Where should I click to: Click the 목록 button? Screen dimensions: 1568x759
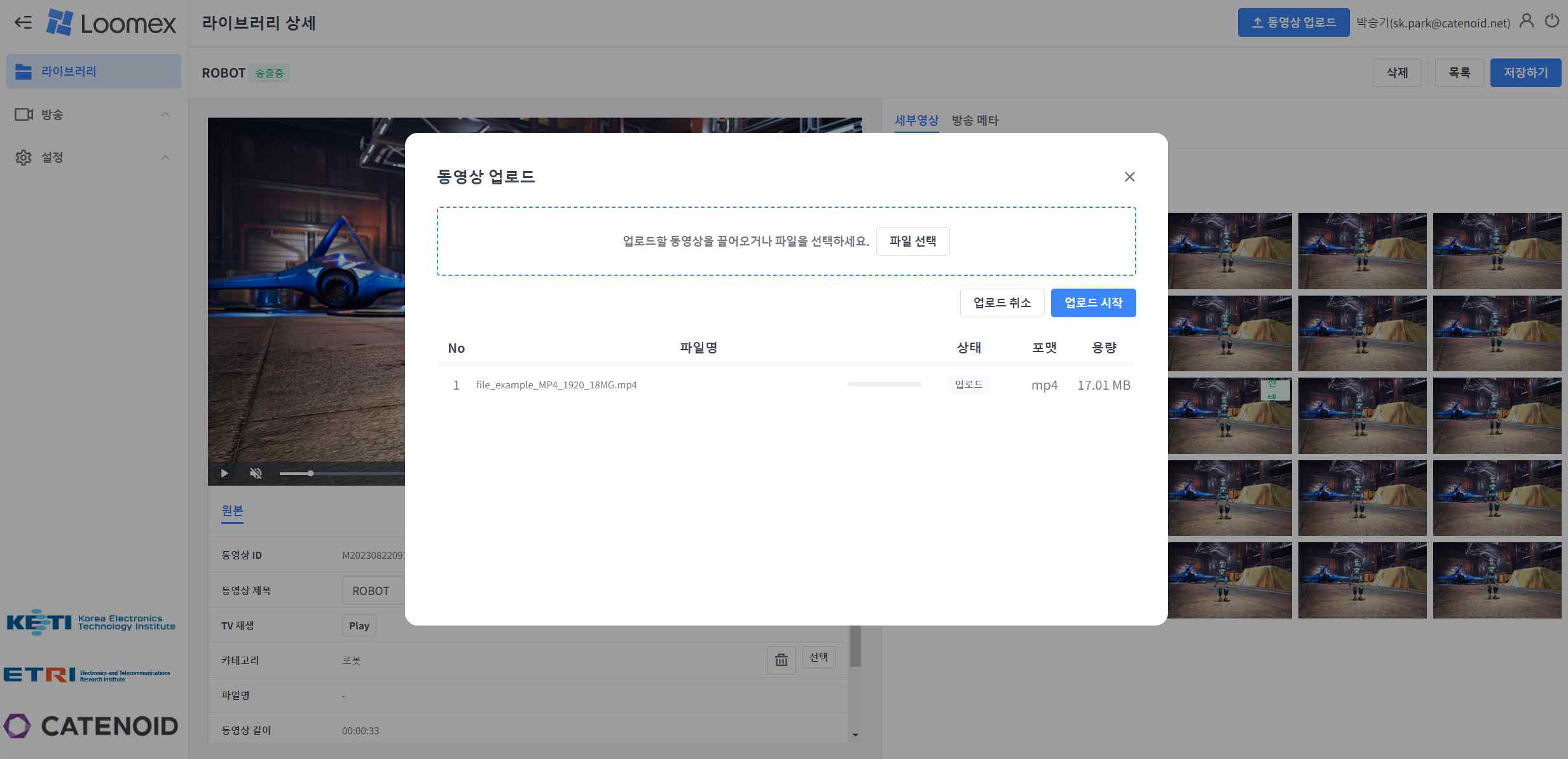point(1459,73)
